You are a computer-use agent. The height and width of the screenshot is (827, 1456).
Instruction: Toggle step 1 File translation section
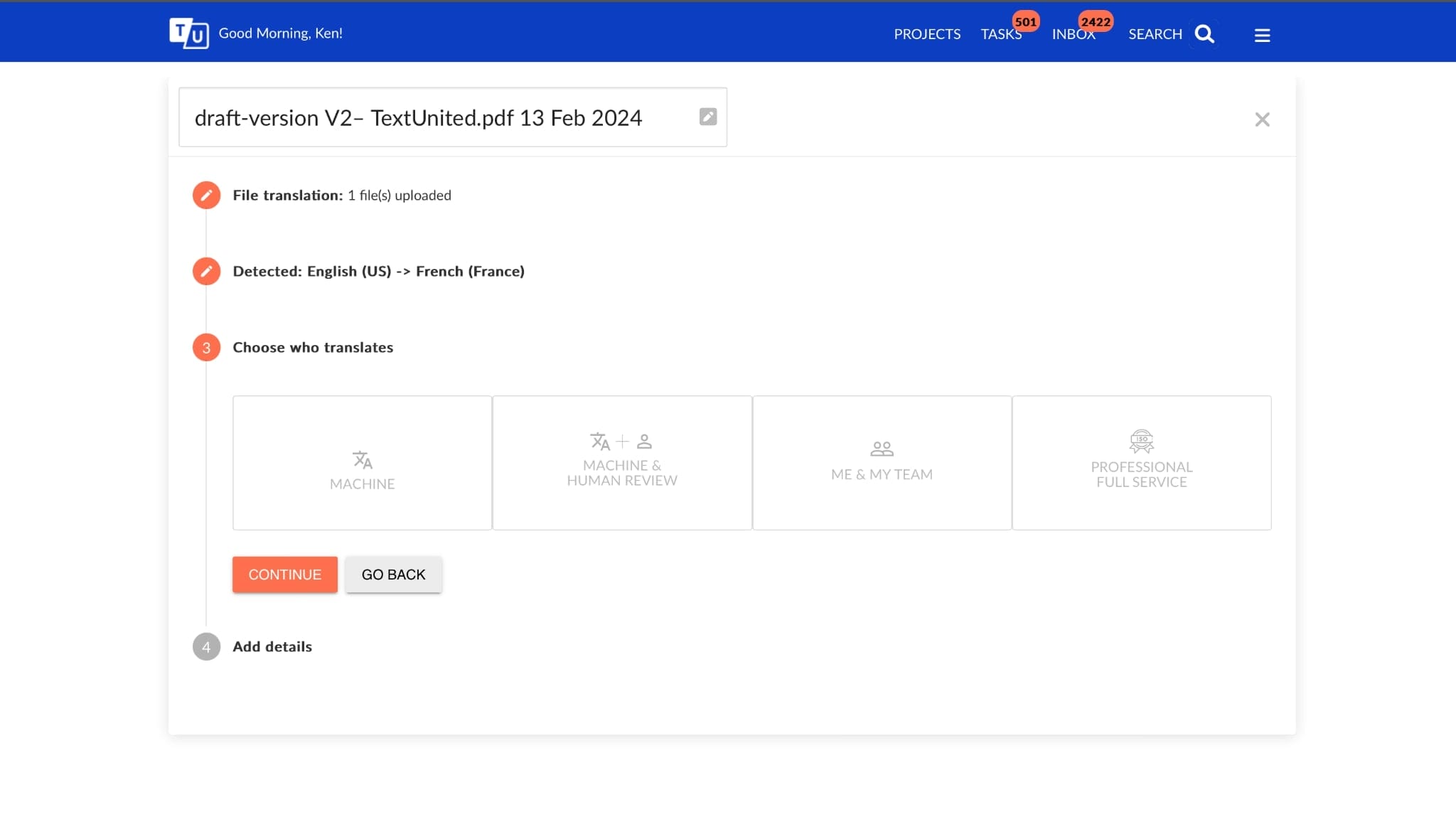tap(206, 195)
